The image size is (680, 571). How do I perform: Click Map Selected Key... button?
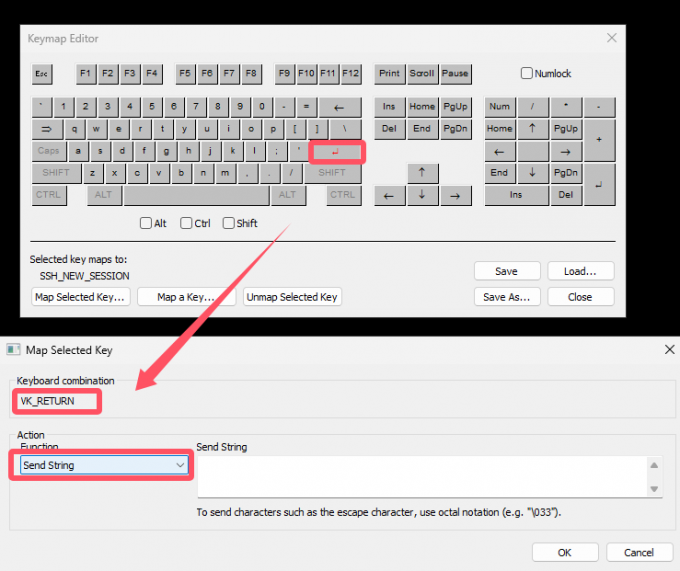(x=81, y=297)
